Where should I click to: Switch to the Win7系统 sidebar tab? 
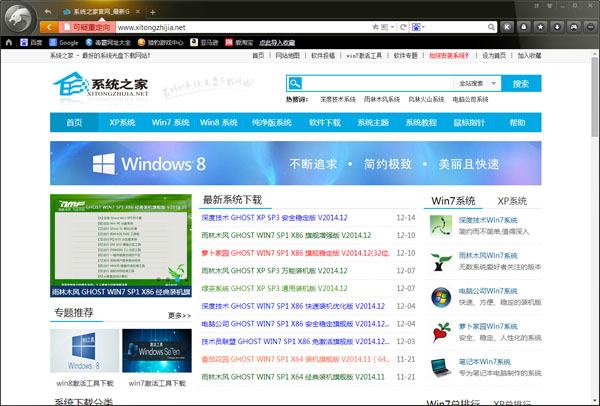(453, 201)
